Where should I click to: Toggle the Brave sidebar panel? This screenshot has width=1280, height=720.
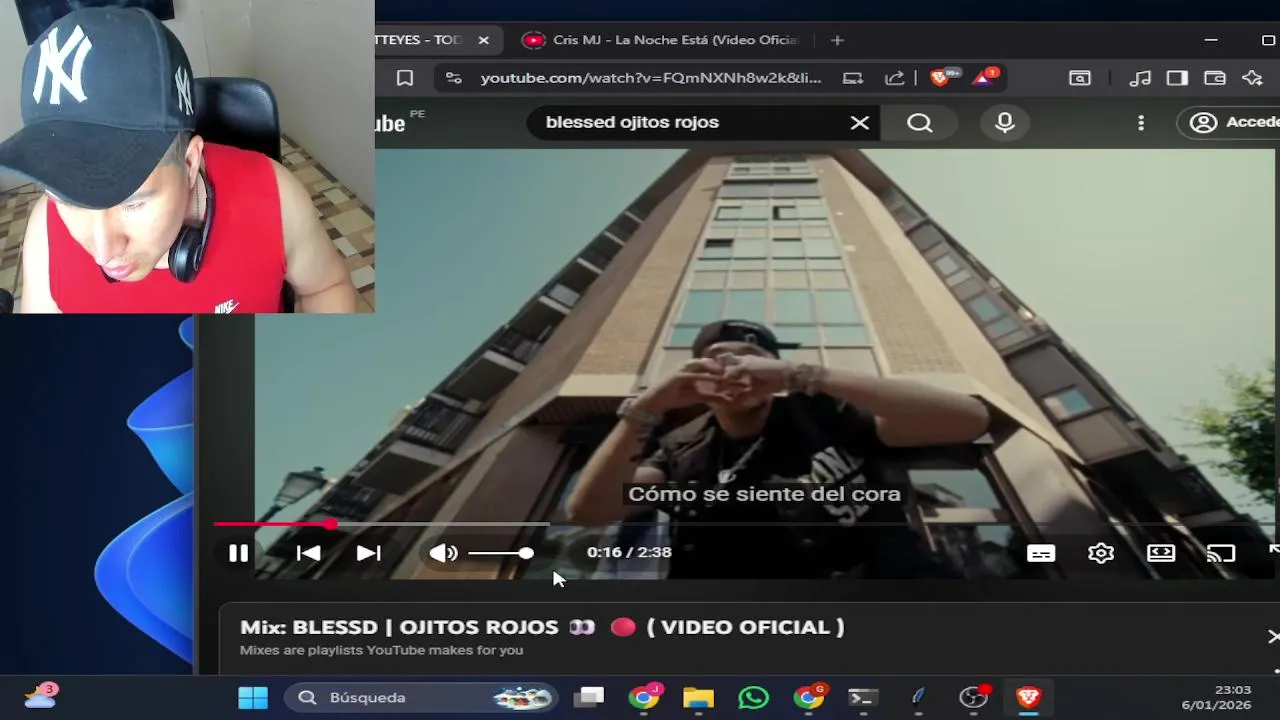[1177, 78]
